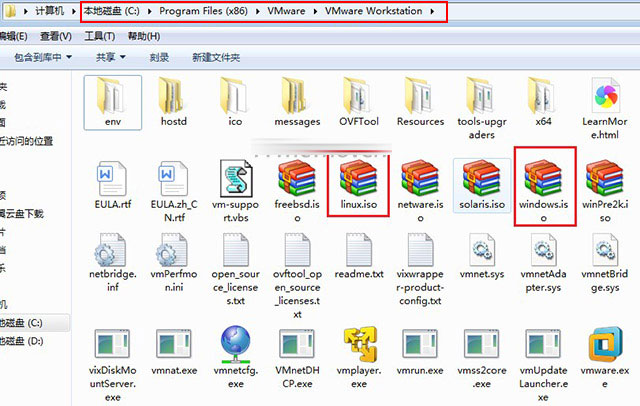The image size is (640, 406).
Task: Click the VMware breadcrumb segment
Action: click(x=286, y=11)
